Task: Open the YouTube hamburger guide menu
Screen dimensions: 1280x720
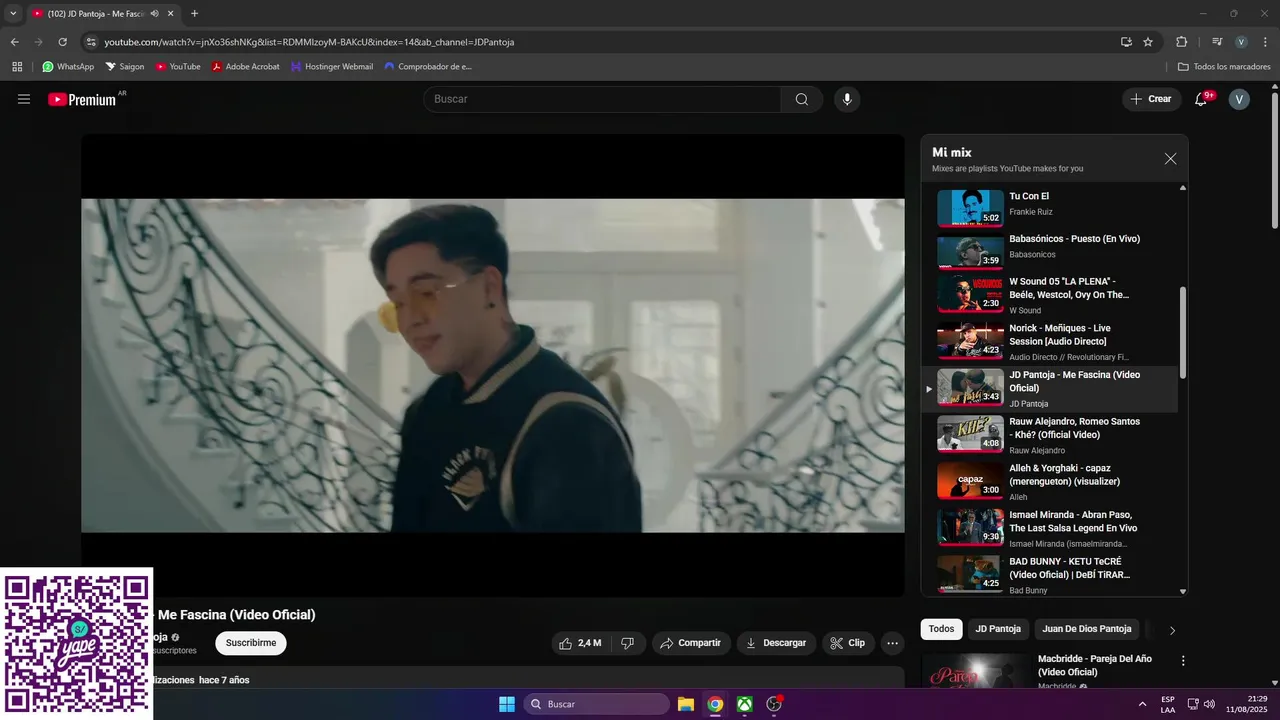Action: (24, 99)
